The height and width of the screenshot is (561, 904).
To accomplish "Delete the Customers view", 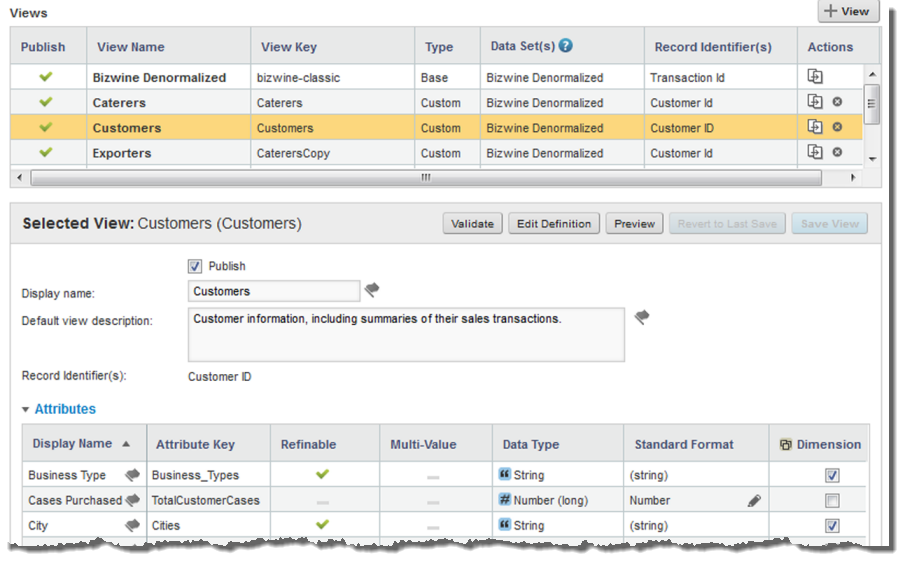I will pyautogui.click(x=837, y=128).
